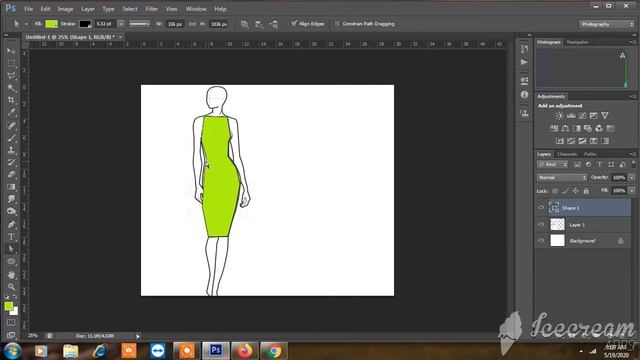
Task: Select the Healing Brush tool
Action: 11,125
